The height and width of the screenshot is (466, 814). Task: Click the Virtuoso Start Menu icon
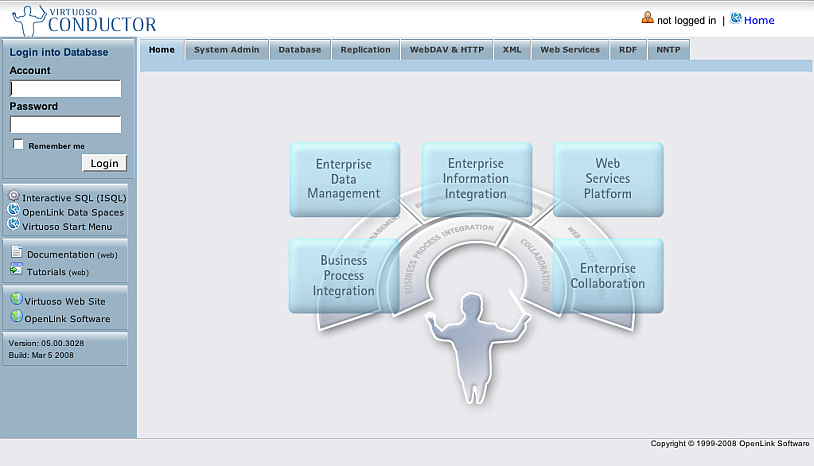point(14,225)
